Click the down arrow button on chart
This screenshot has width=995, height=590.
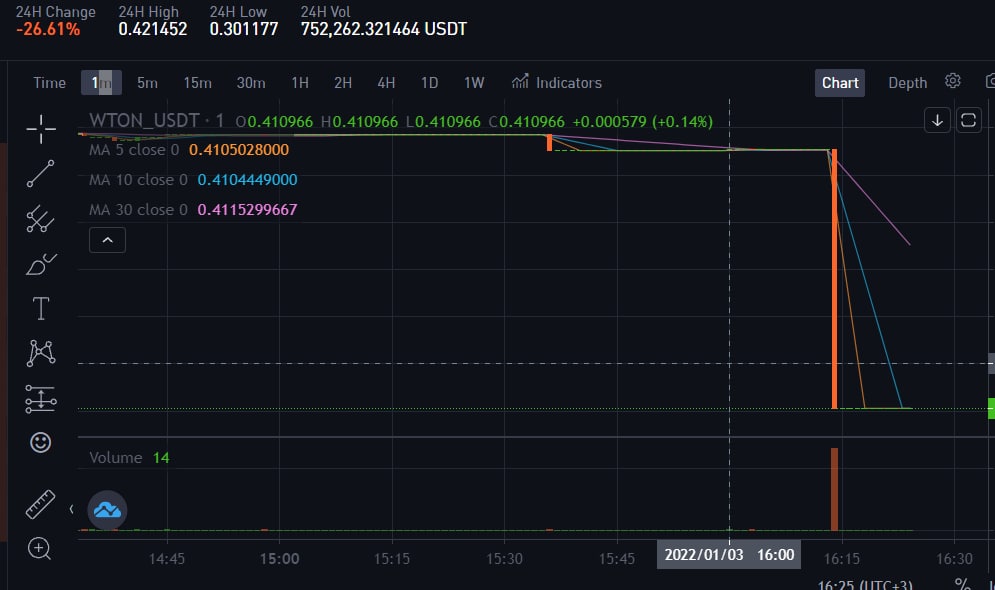point(937,120)
